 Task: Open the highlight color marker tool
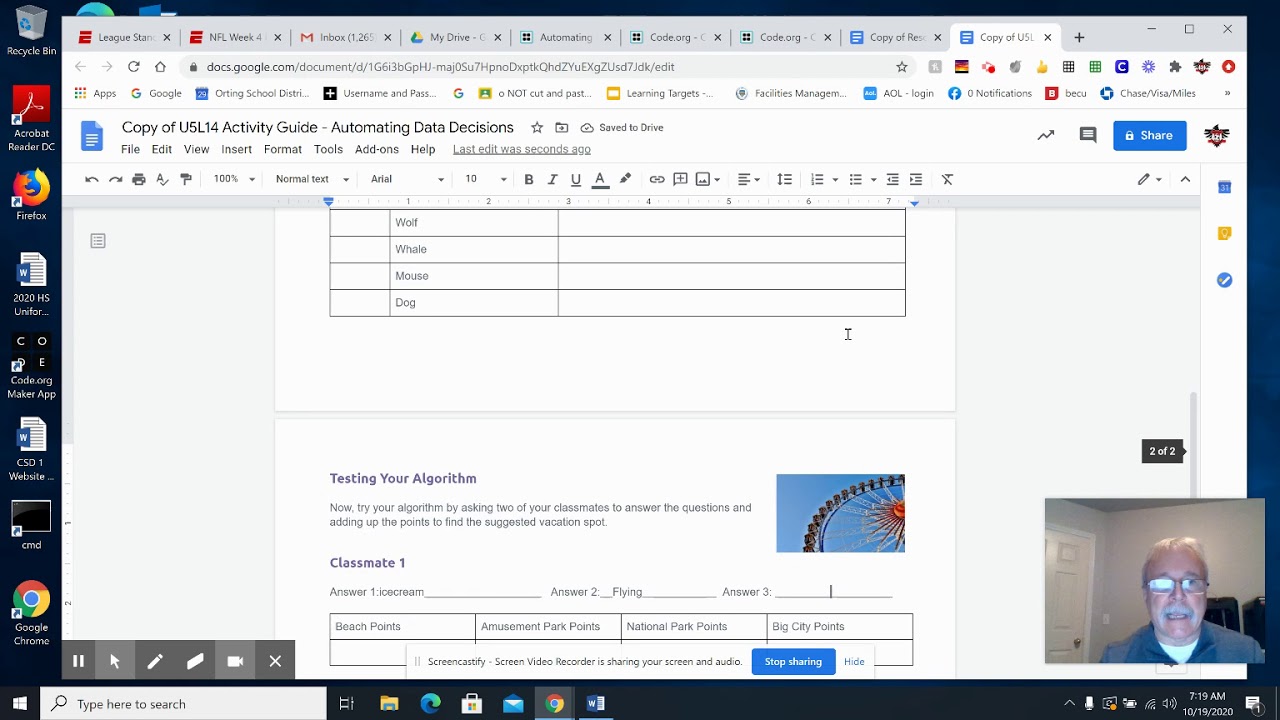pos(625,179)
